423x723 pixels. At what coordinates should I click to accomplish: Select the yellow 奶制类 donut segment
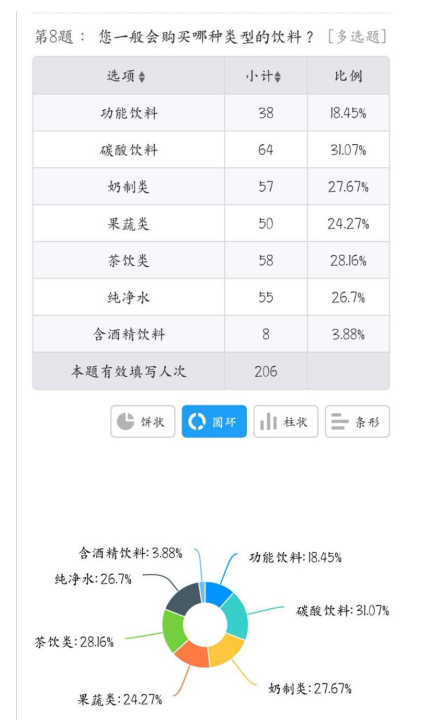point(226,648)
